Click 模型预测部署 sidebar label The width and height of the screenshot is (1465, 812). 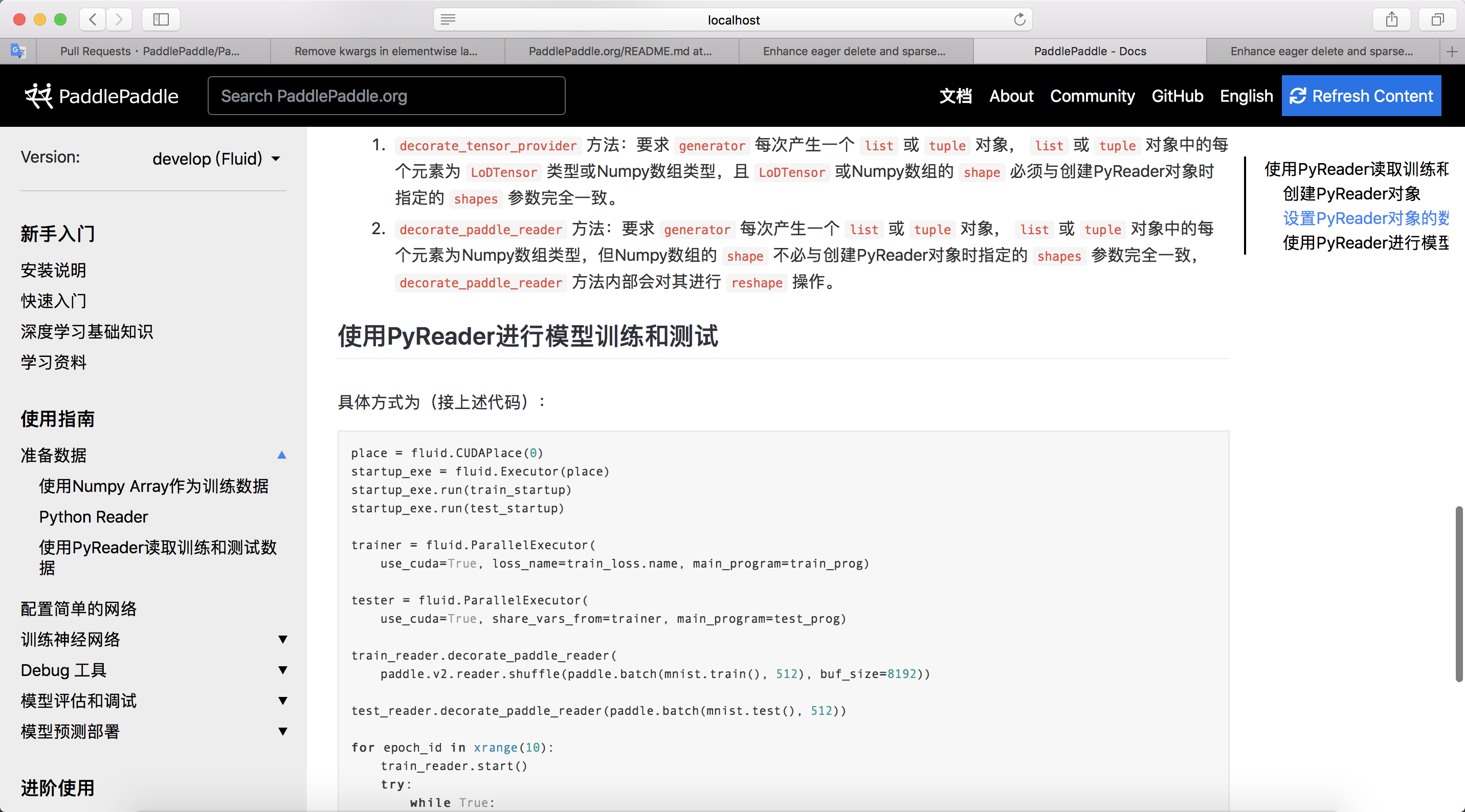[70, 731]
